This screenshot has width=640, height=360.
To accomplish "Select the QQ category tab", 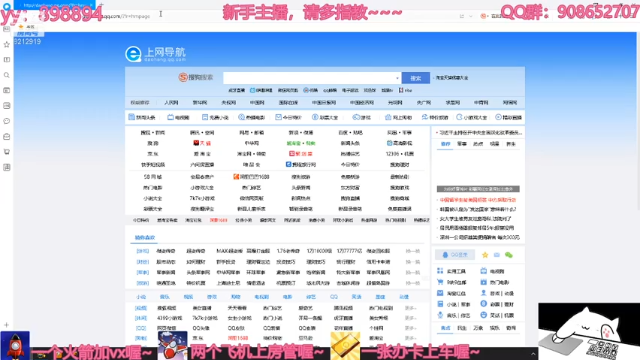I will 334,297.
